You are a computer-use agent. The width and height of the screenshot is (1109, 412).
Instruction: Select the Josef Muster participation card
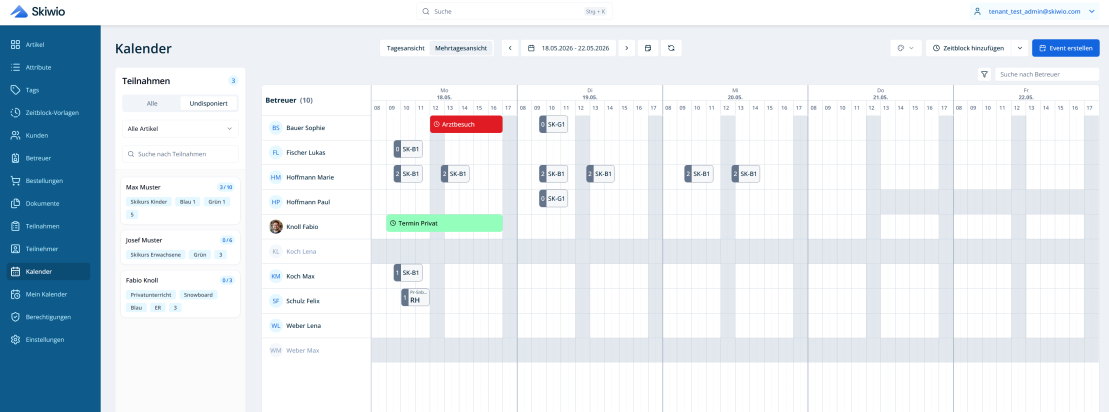pyautogui.click(x=180, y=247)
